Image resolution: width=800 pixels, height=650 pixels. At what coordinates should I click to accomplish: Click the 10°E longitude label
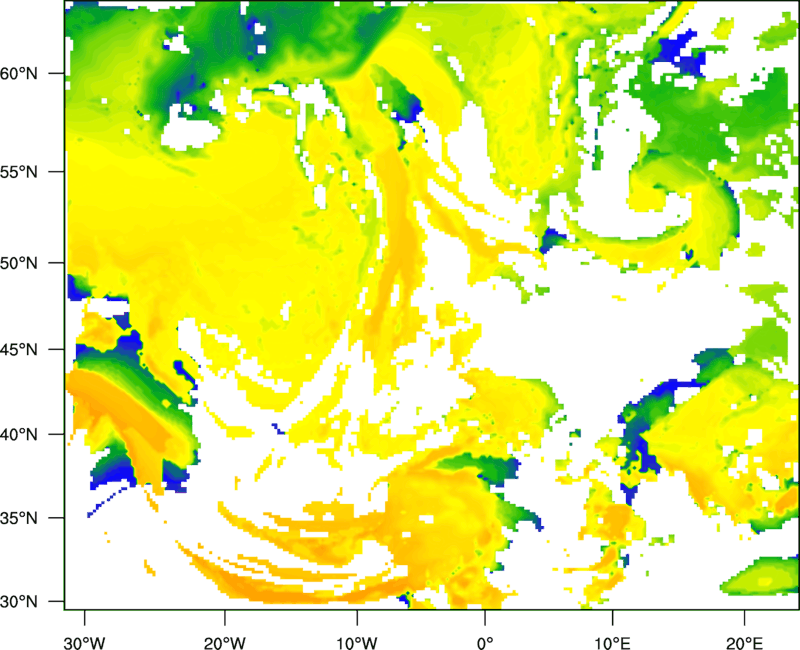612,643
